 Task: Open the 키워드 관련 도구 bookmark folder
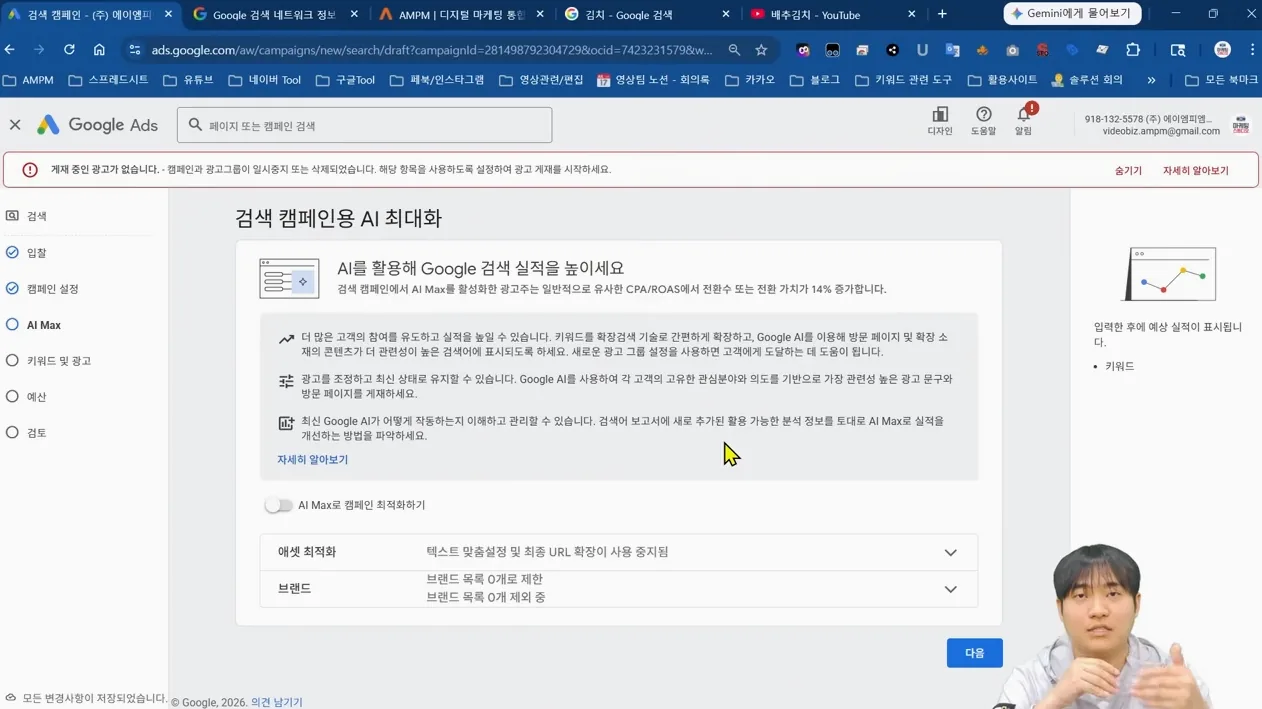pos(903,80)
